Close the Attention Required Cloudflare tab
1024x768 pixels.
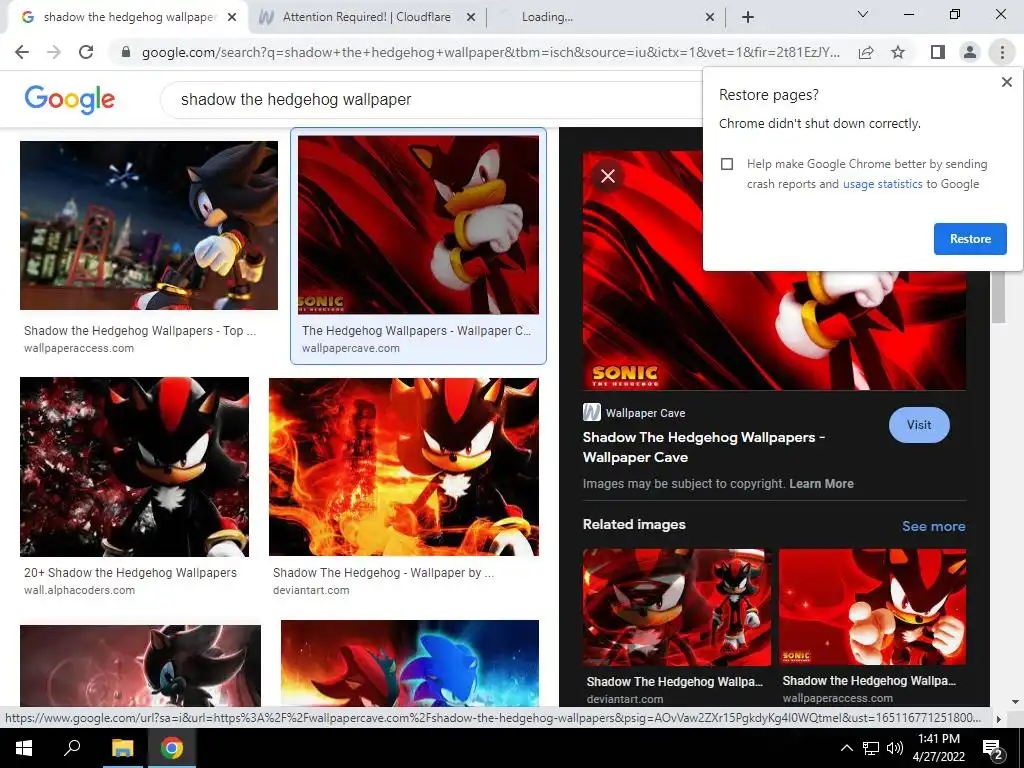(x=470, y=17)
